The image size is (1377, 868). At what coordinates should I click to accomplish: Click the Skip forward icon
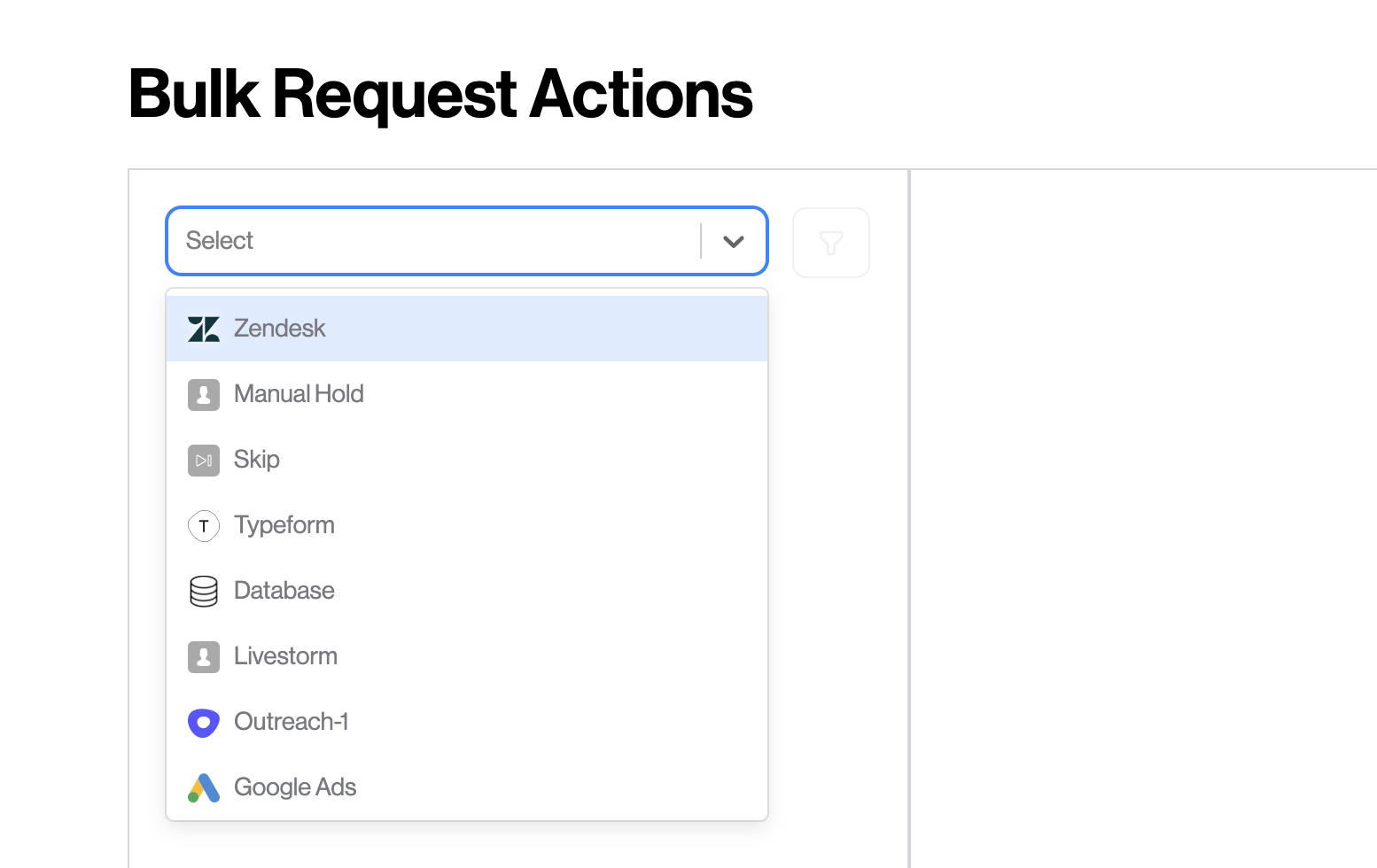[x=204, y=461]
